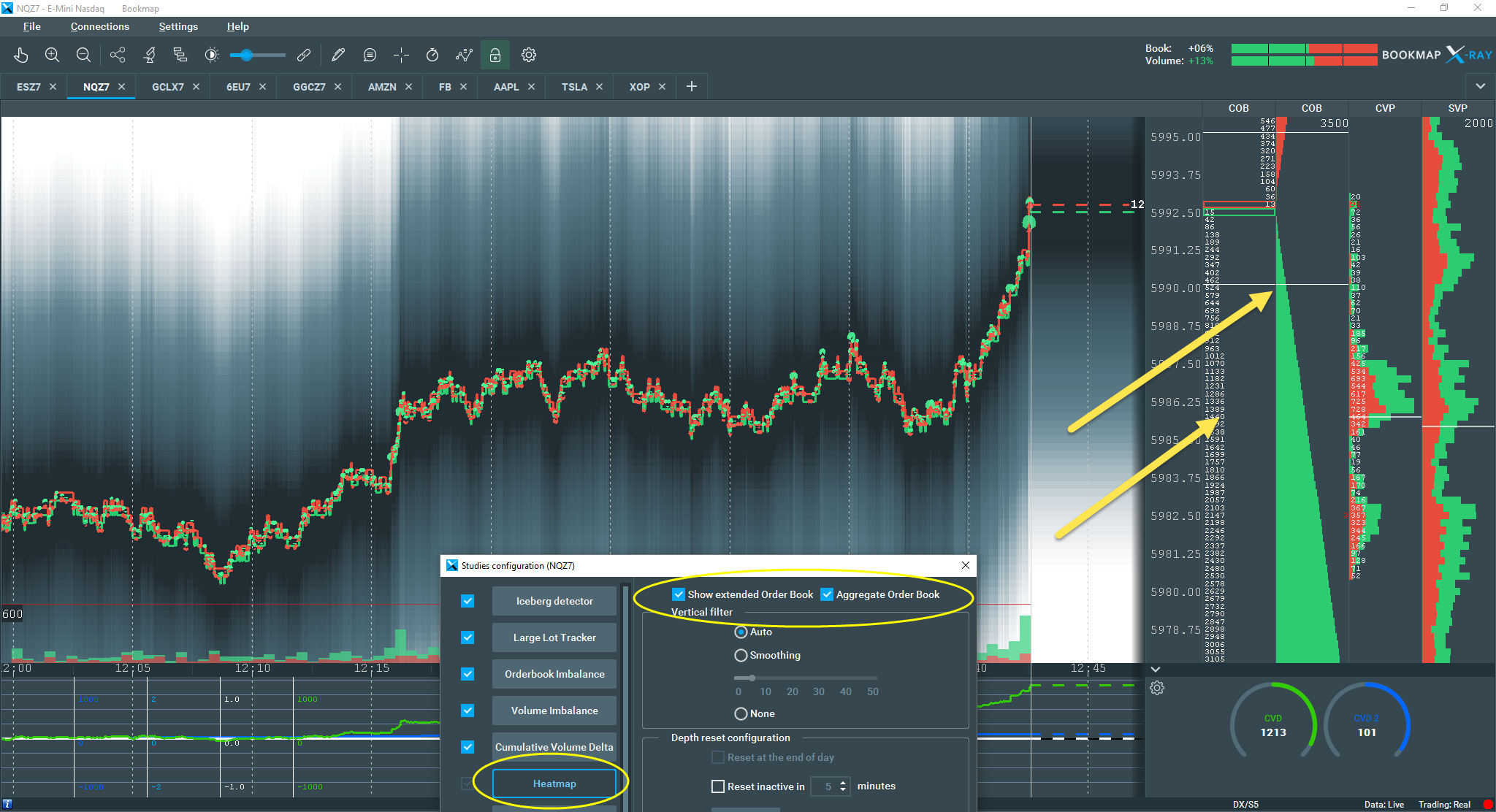Click the zoom in magnifier icon
Screen dimensions: 1496x812
(52, 55)
